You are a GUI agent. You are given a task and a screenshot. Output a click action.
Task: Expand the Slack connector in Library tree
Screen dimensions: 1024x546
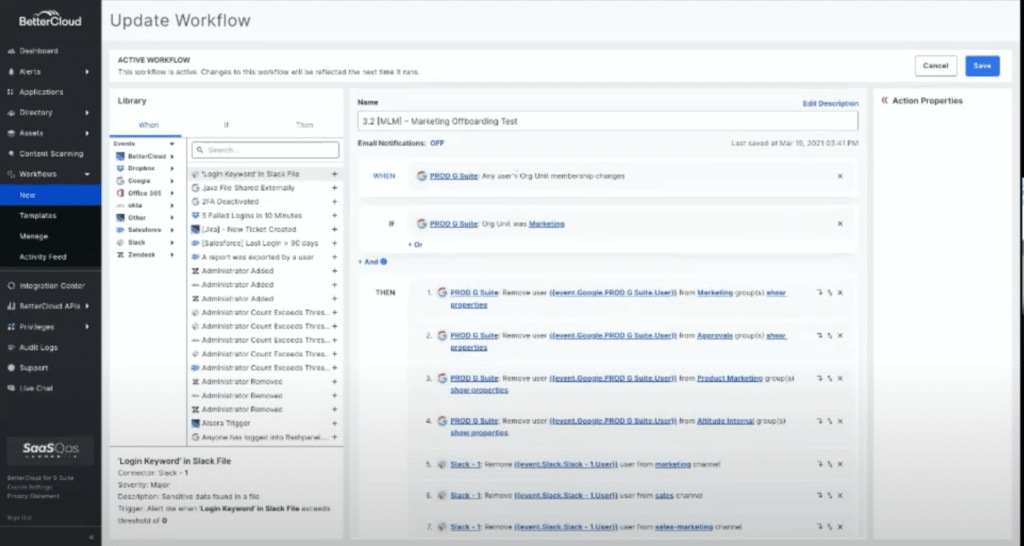point(172,243)
